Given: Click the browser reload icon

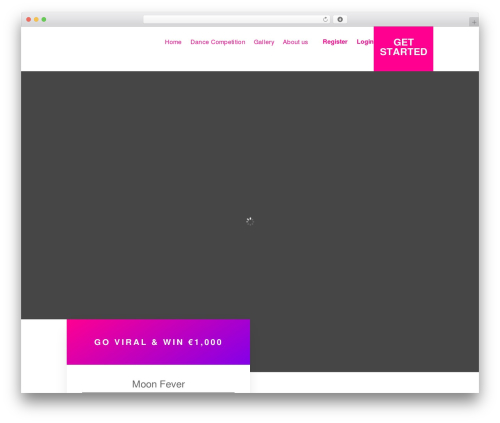Looking at the screenshot, I should click(x=325, y=19).
